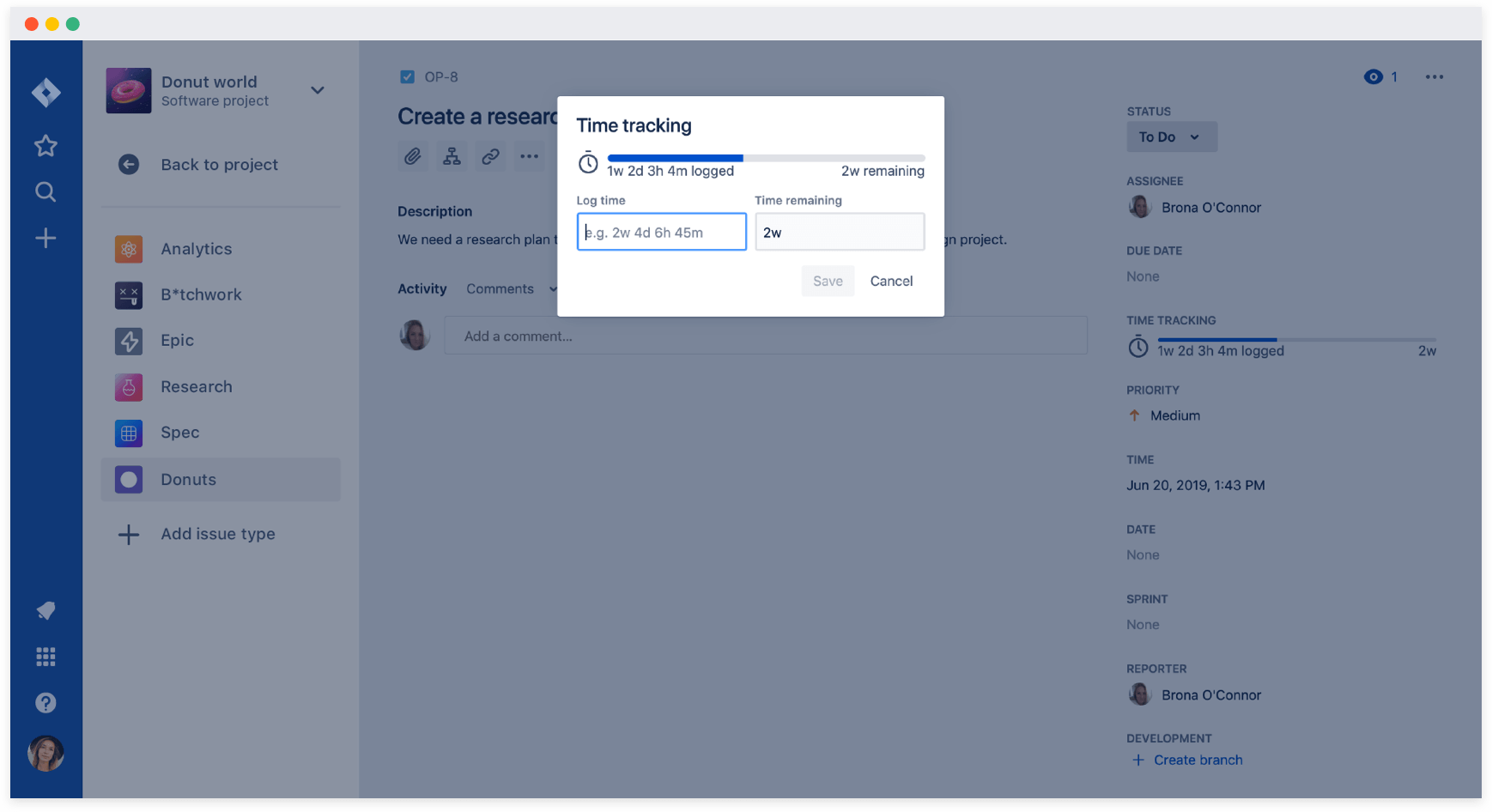Select Donuts in the issue type list
The image size is (1492, 812).
(188, 479)
